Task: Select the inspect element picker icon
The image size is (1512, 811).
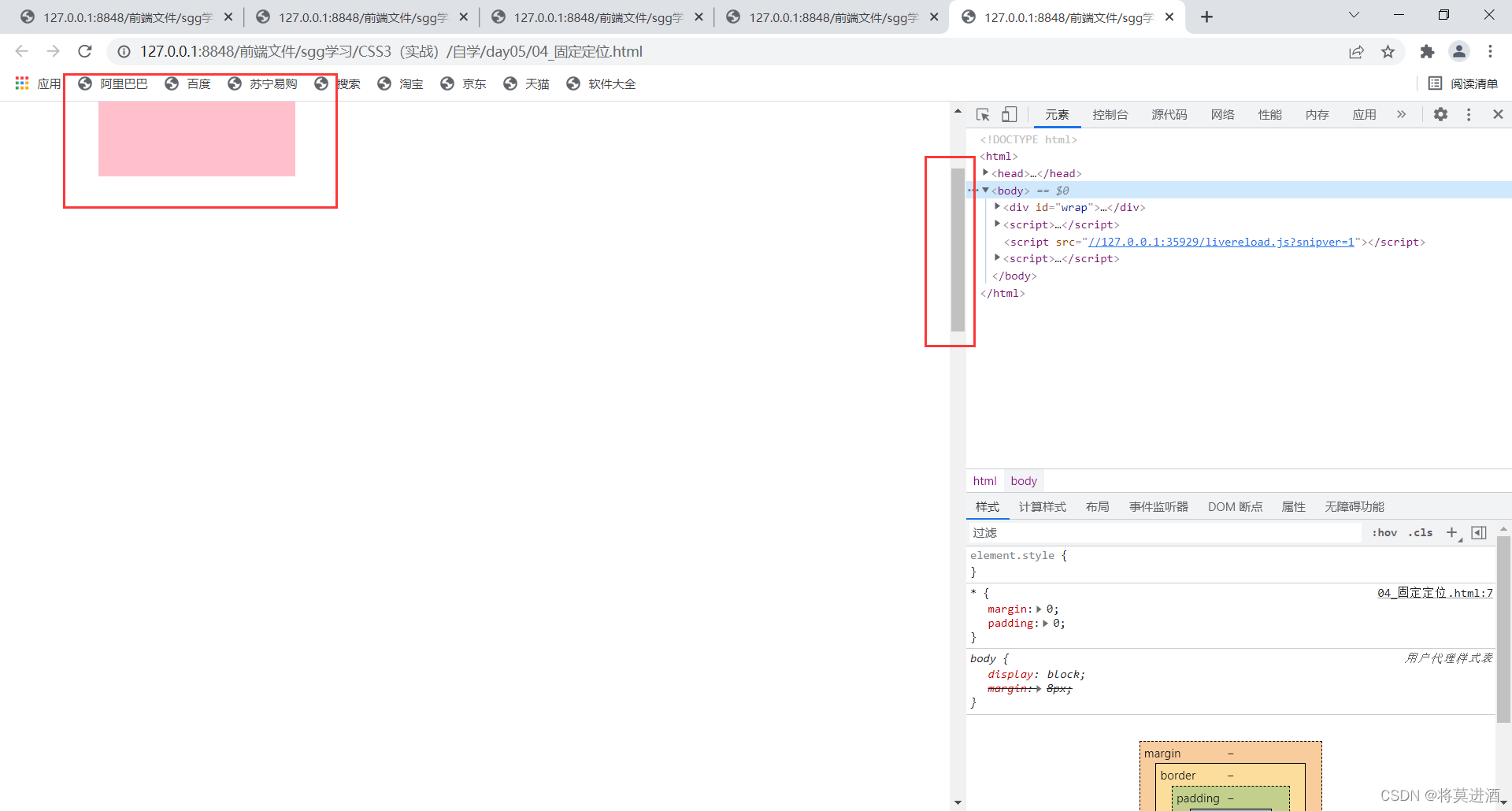Action: [x=983, y=115]
